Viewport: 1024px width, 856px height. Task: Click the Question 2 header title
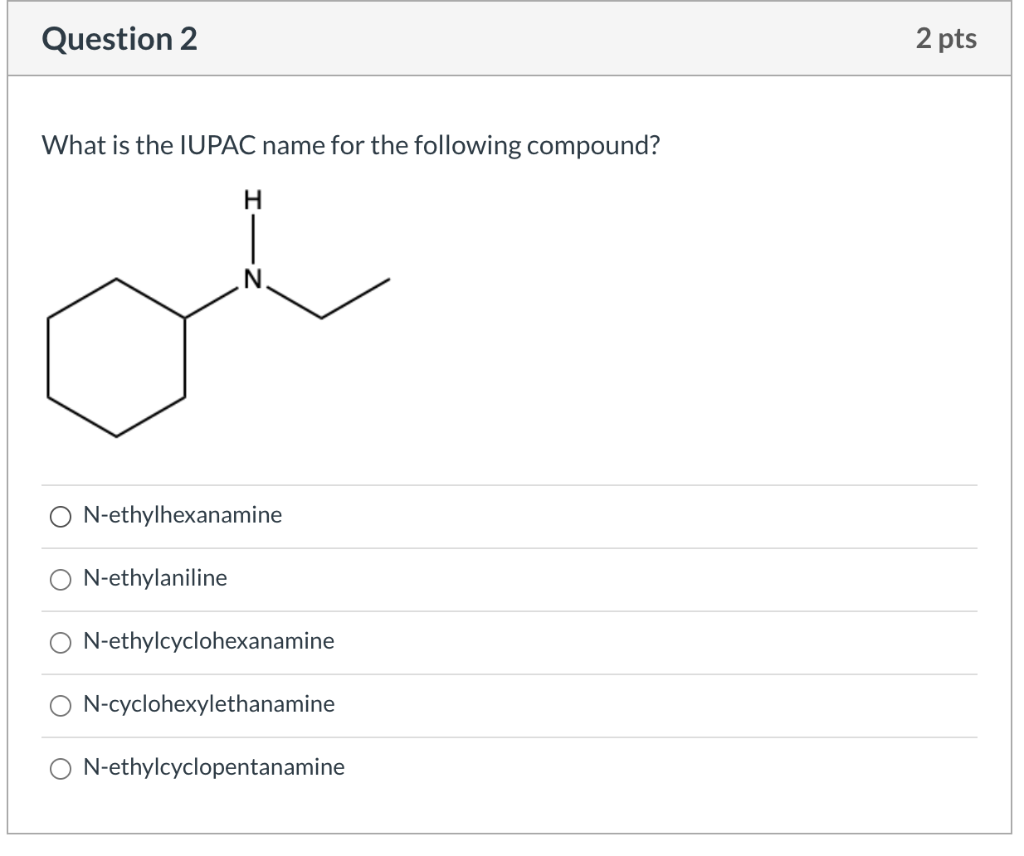point(123,39)
